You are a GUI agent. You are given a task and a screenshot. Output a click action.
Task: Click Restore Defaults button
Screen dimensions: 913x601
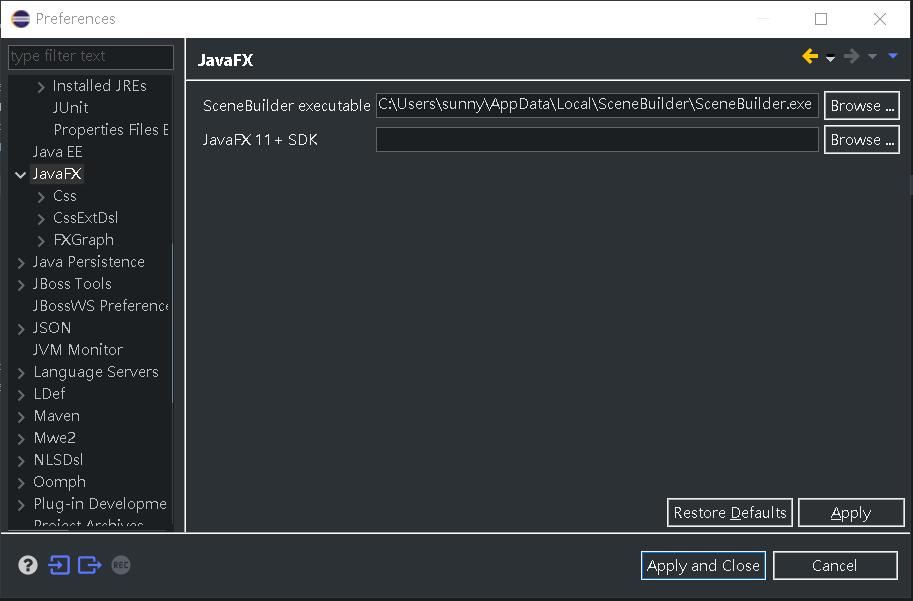tap(730, 512)
